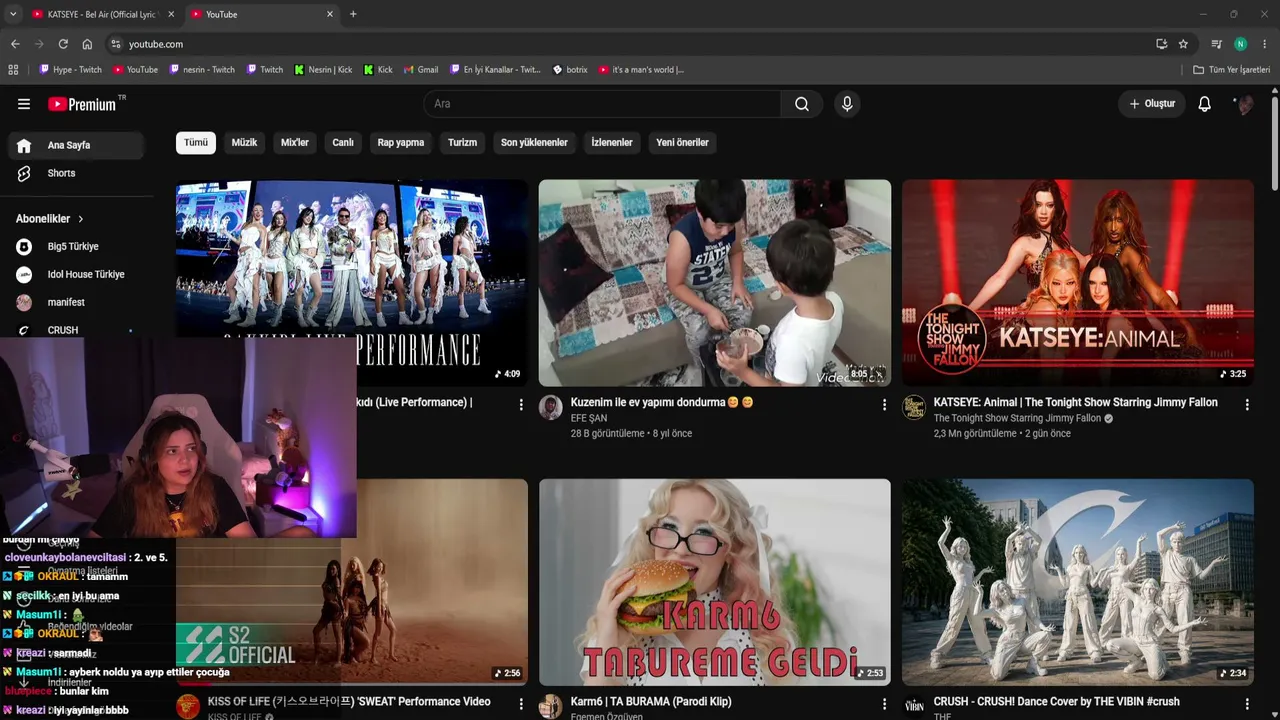Go back with the browser back arrow
This screenshot has height=720, width=1280.
point(15,44)
